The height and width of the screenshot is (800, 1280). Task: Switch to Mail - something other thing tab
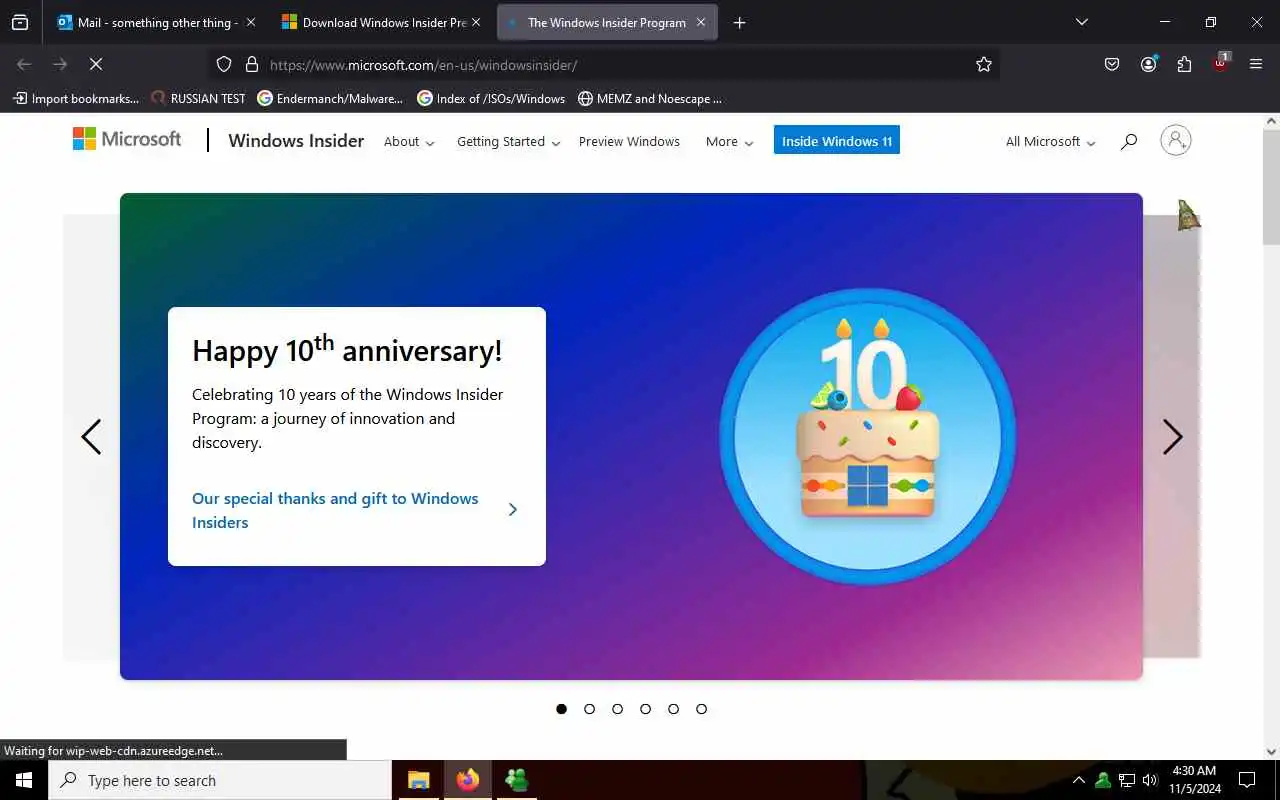point(148,22)
